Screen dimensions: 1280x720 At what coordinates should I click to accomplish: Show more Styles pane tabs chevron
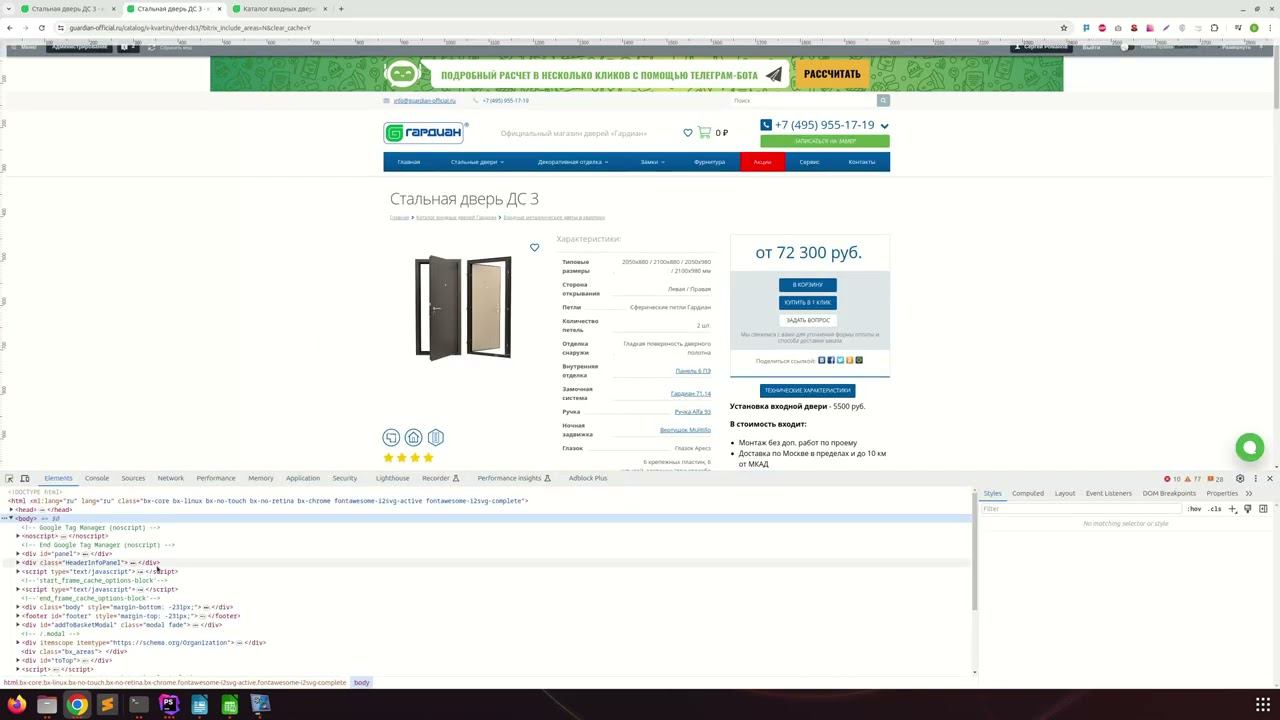[1248, 493]
